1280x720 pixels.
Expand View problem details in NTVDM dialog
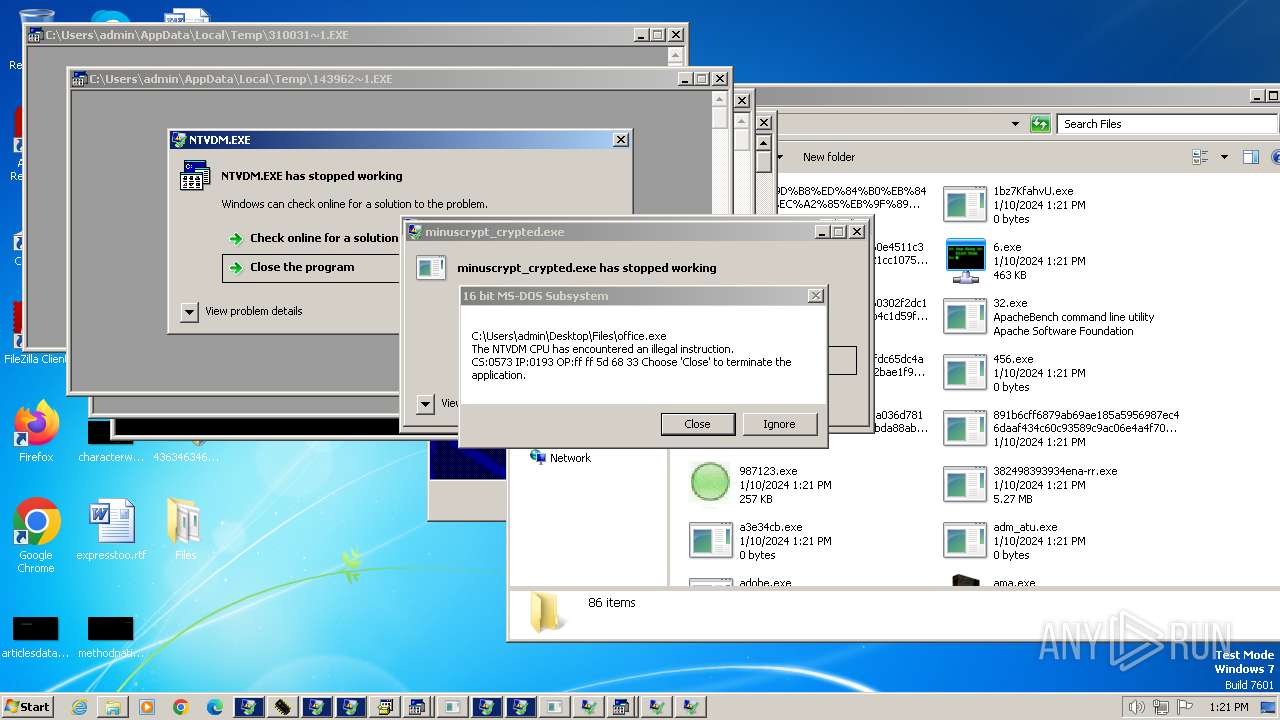pos(190,311)
